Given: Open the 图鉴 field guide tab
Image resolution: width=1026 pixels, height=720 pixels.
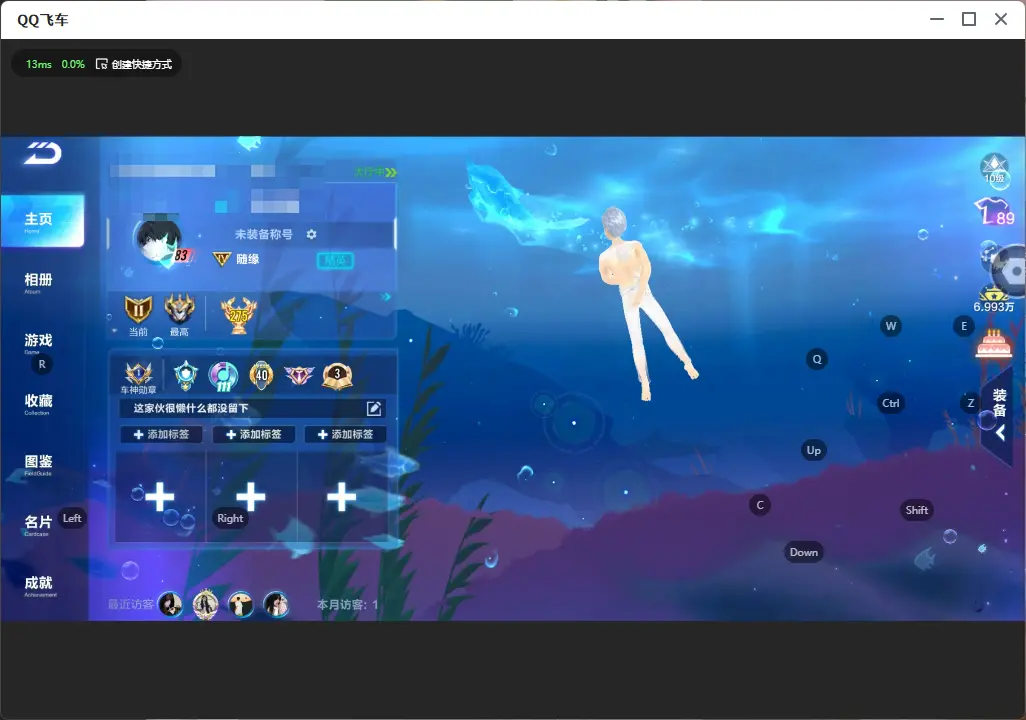Looking at the screenshot, I should coord(38,464).
